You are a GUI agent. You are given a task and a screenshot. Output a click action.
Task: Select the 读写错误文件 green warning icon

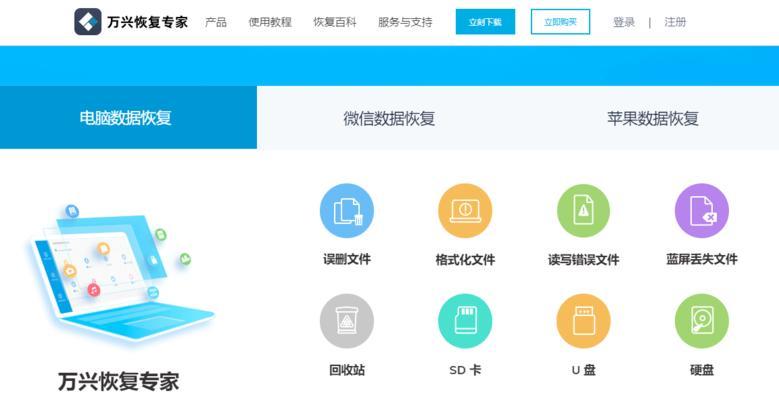pyautogui.click(x=583, y=211)
